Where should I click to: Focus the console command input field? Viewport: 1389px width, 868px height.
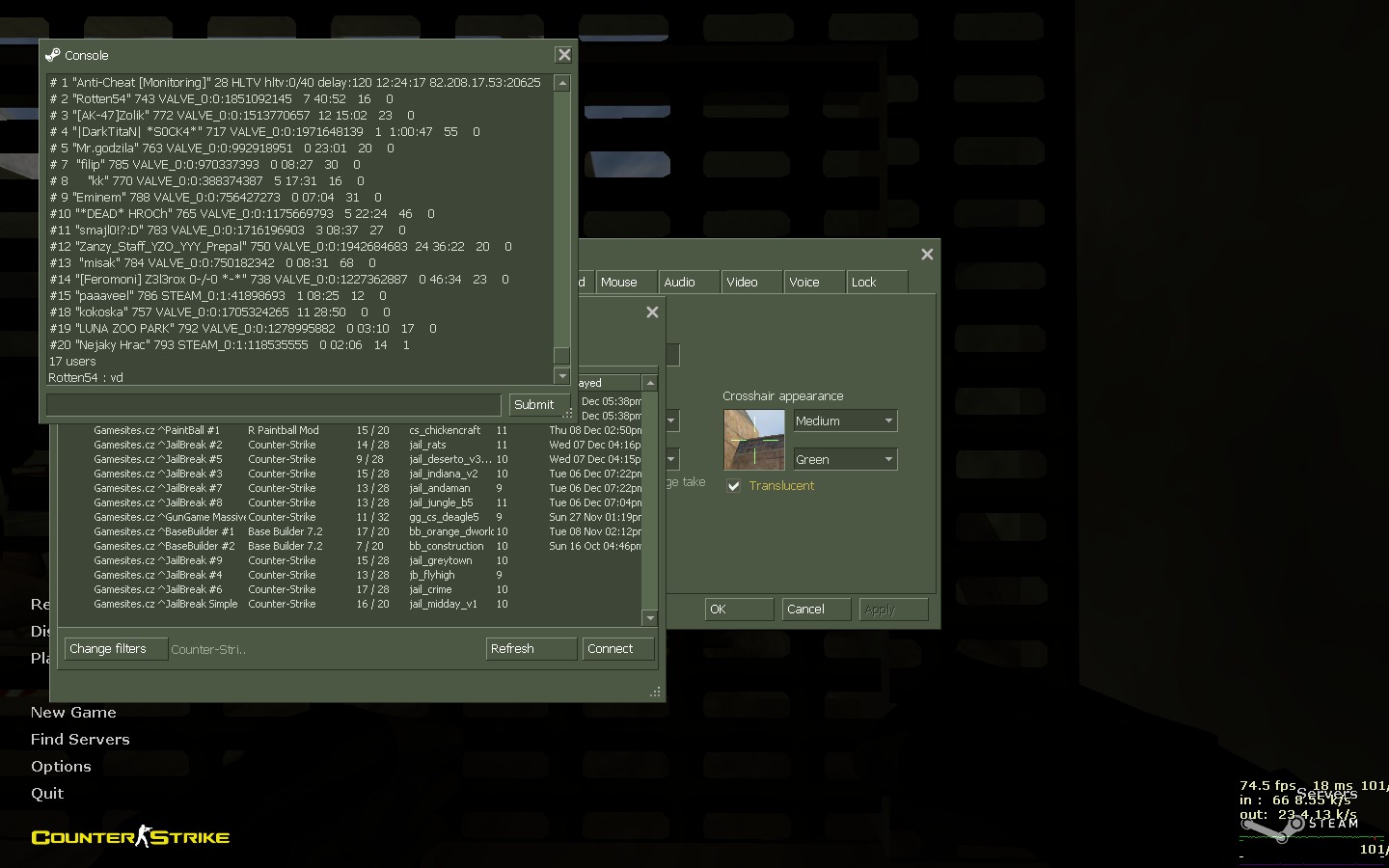274,404
